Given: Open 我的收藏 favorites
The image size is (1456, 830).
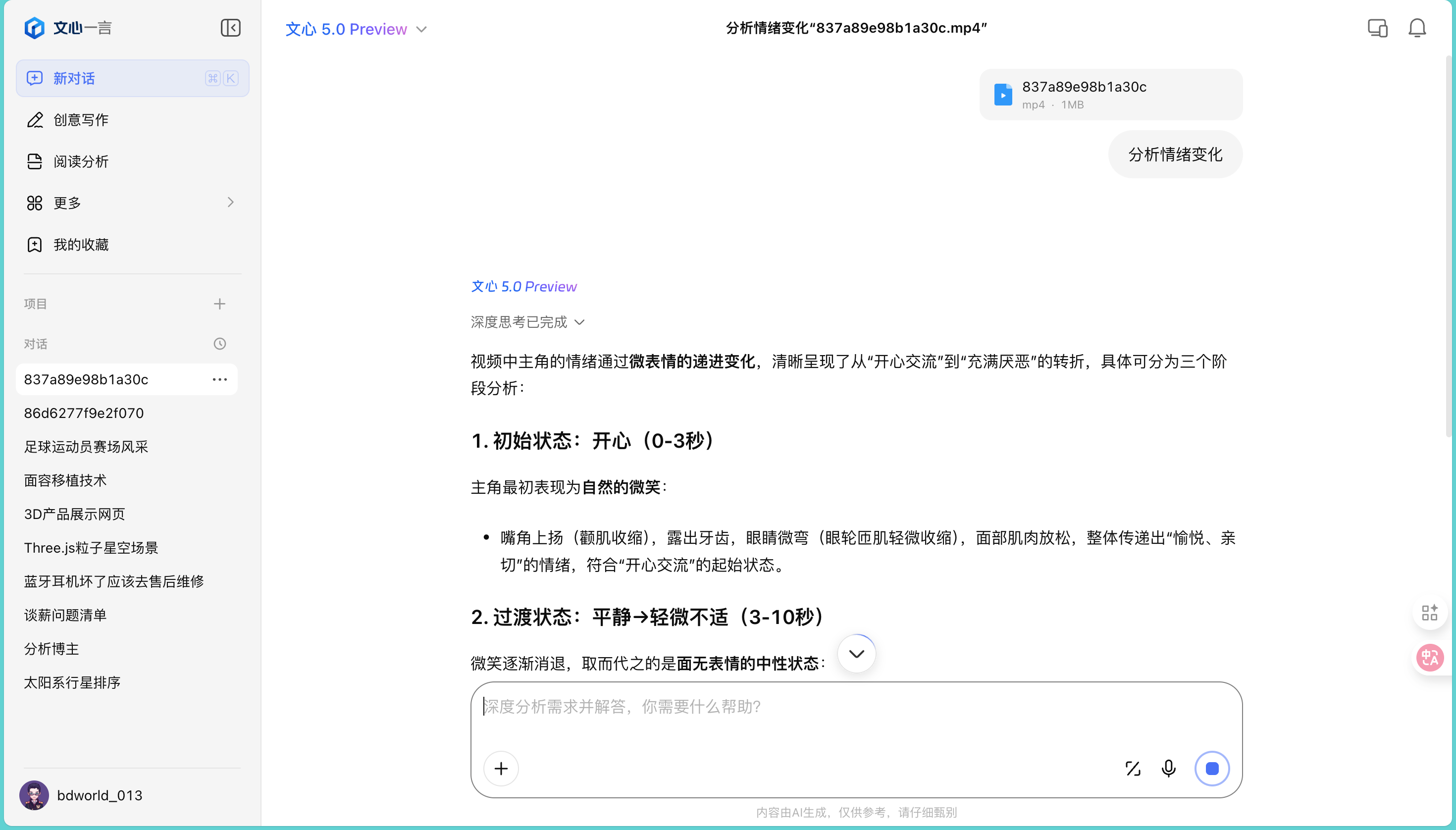Looking at the screenshot, I should click(81, 245).
